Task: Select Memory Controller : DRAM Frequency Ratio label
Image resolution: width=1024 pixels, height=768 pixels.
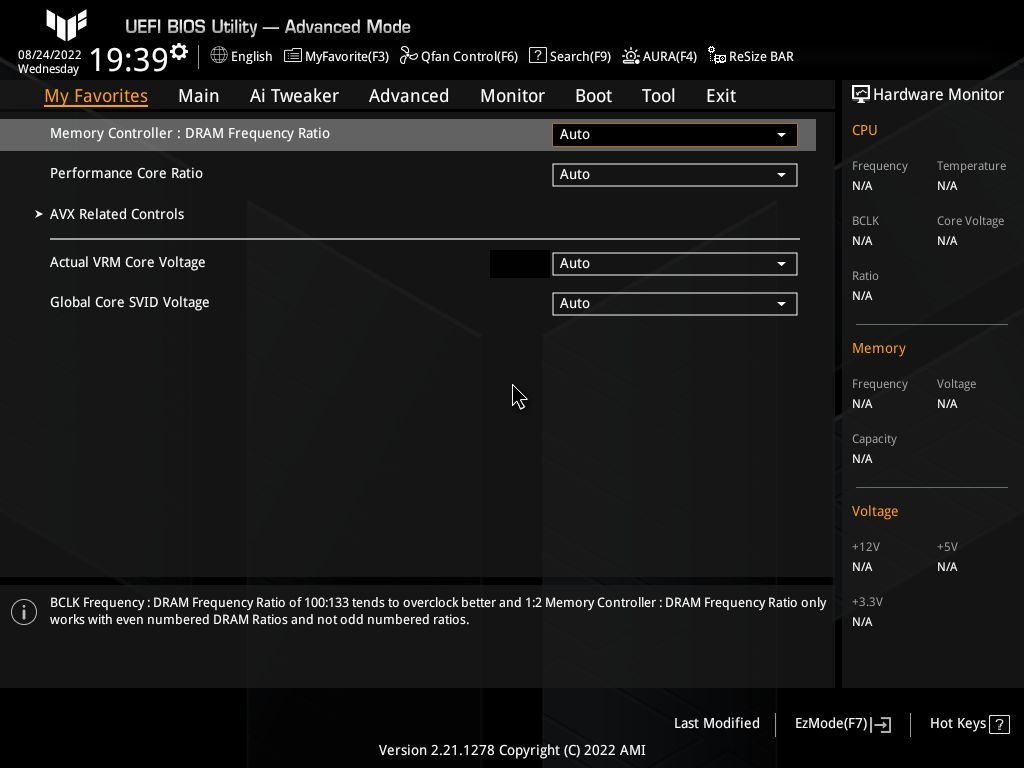Action: pos(189,133)
